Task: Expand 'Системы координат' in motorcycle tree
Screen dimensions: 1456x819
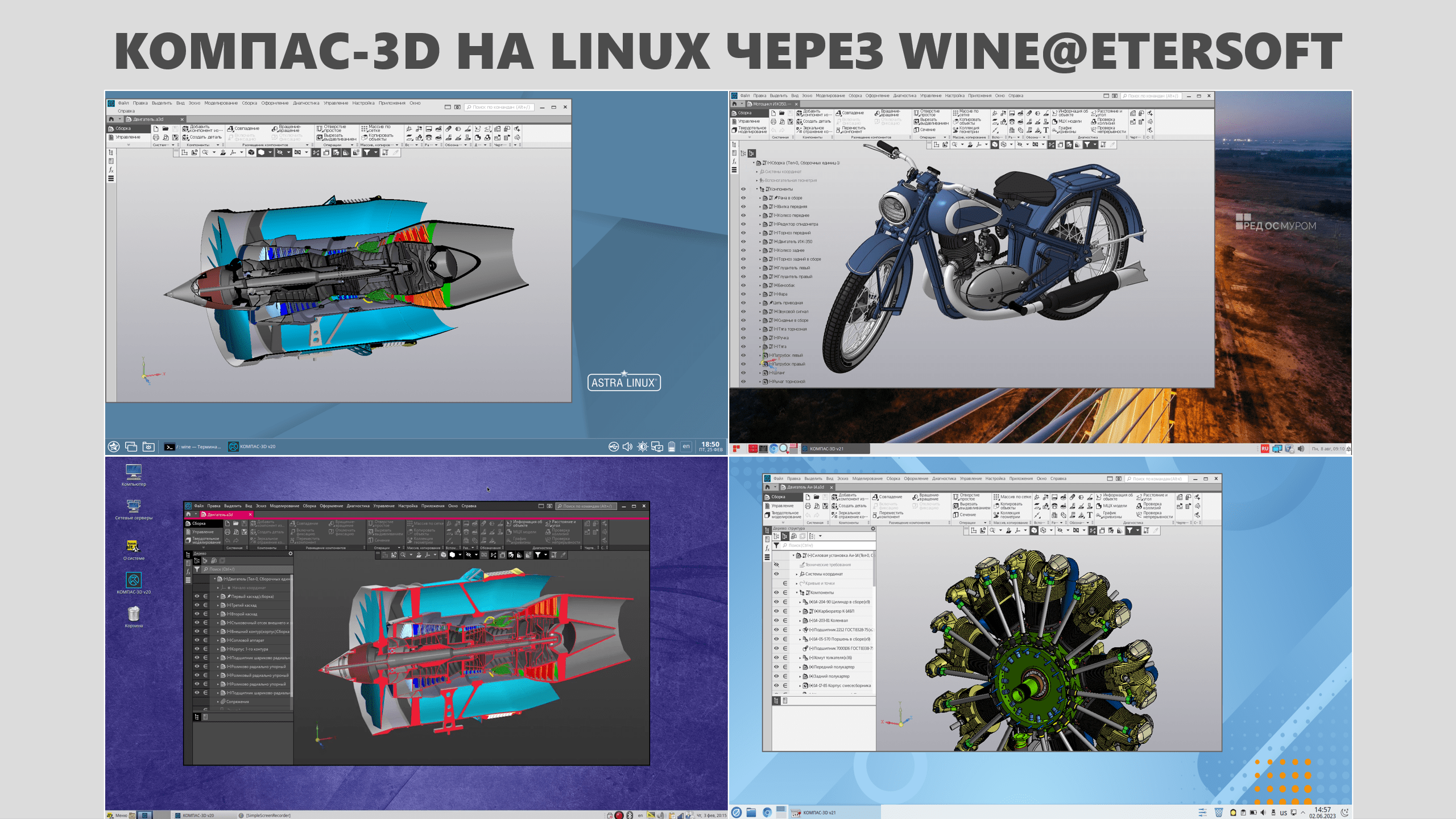Action: [x=757, y=172]
